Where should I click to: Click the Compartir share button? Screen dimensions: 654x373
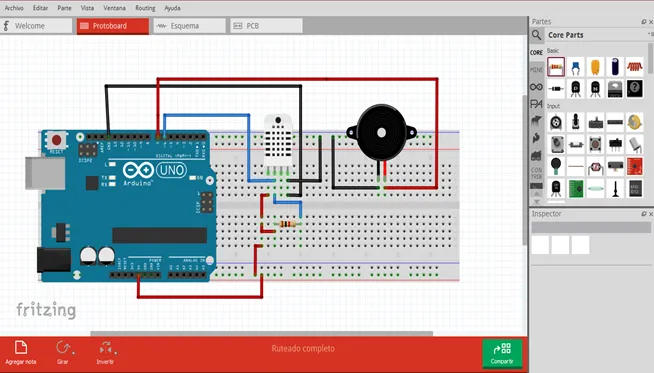pos(502,353)
